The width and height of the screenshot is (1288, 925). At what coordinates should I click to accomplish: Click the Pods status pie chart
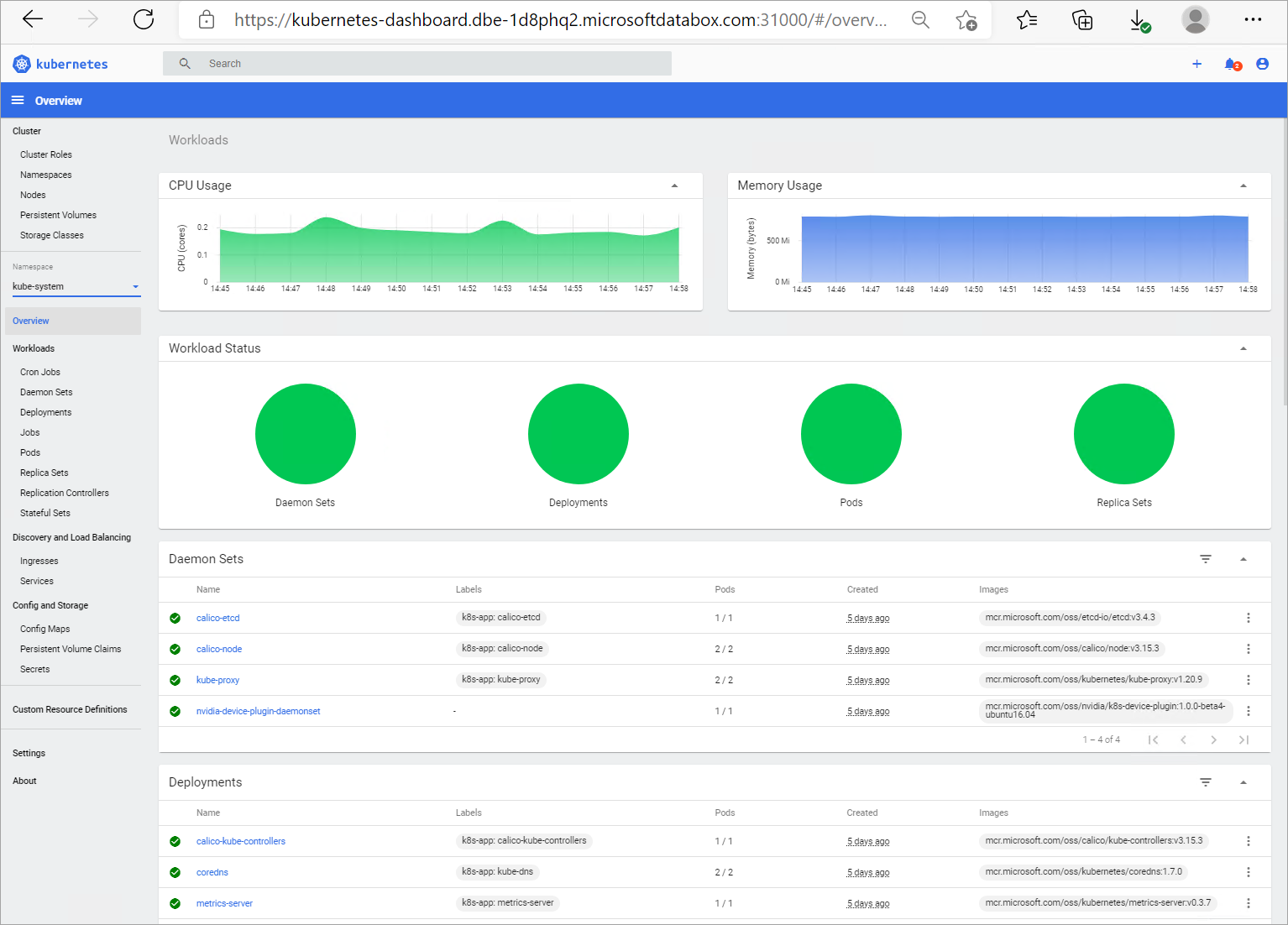click(x=851, y=434)
